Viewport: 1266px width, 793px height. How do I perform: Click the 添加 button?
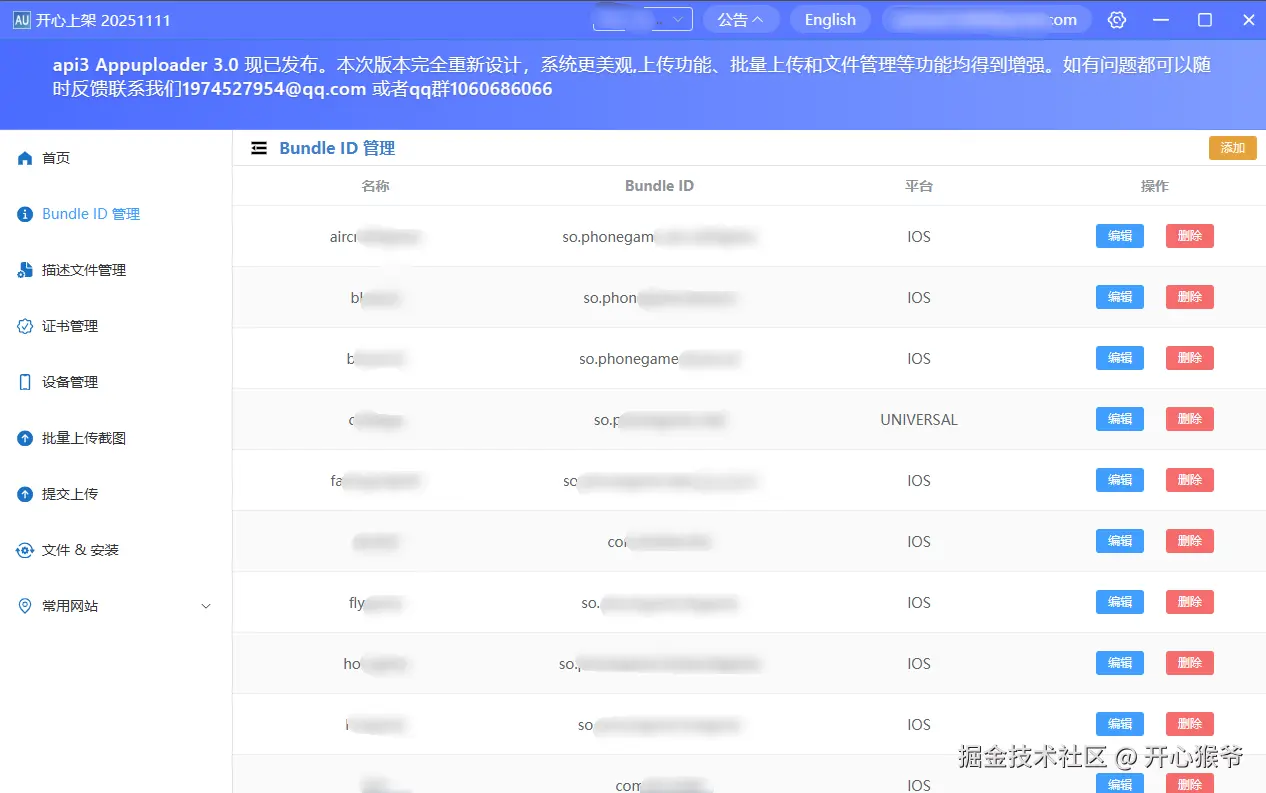point(1233,148)
